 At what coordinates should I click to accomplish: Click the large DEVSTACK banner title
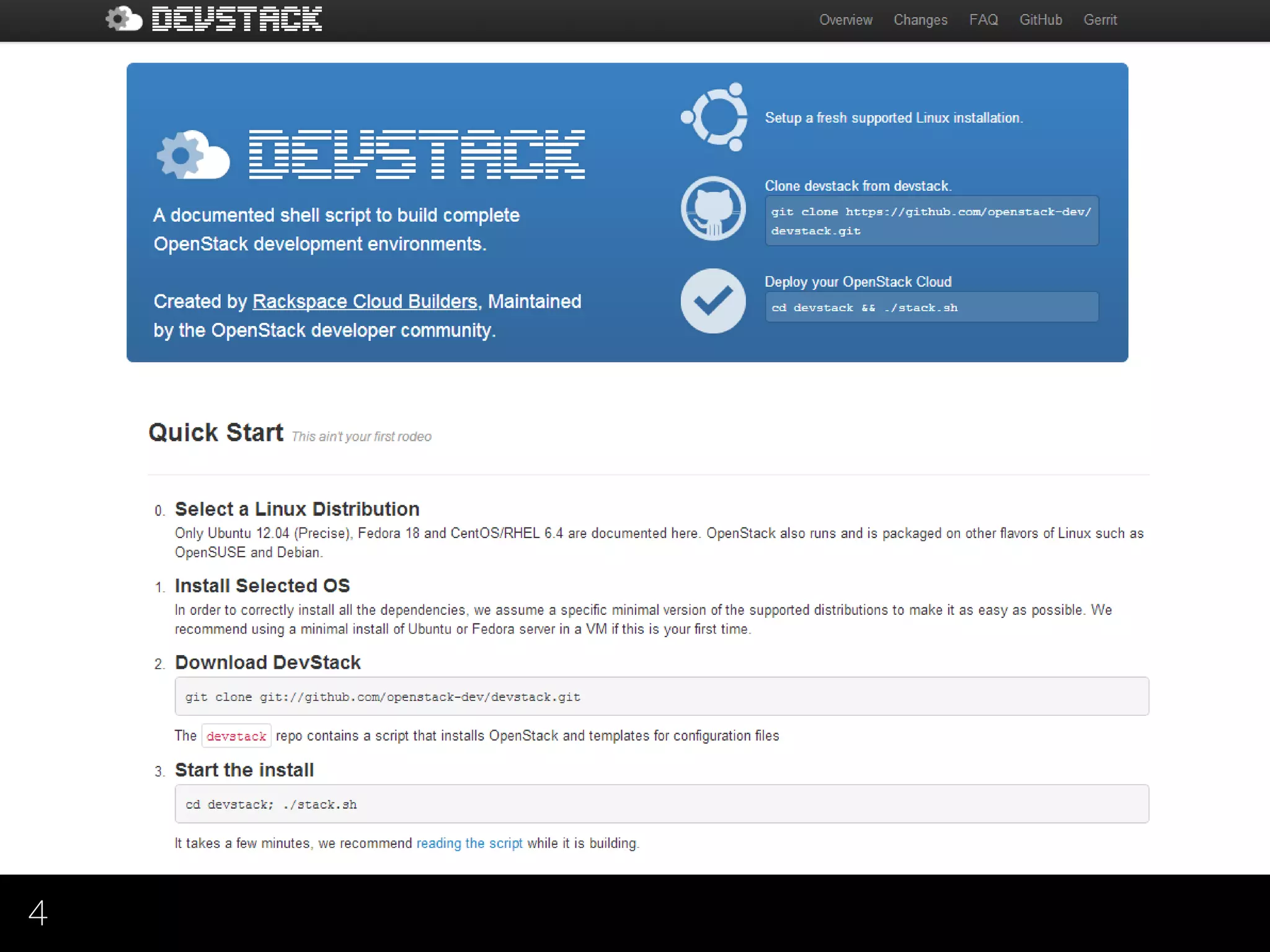[x=417, y=154]
